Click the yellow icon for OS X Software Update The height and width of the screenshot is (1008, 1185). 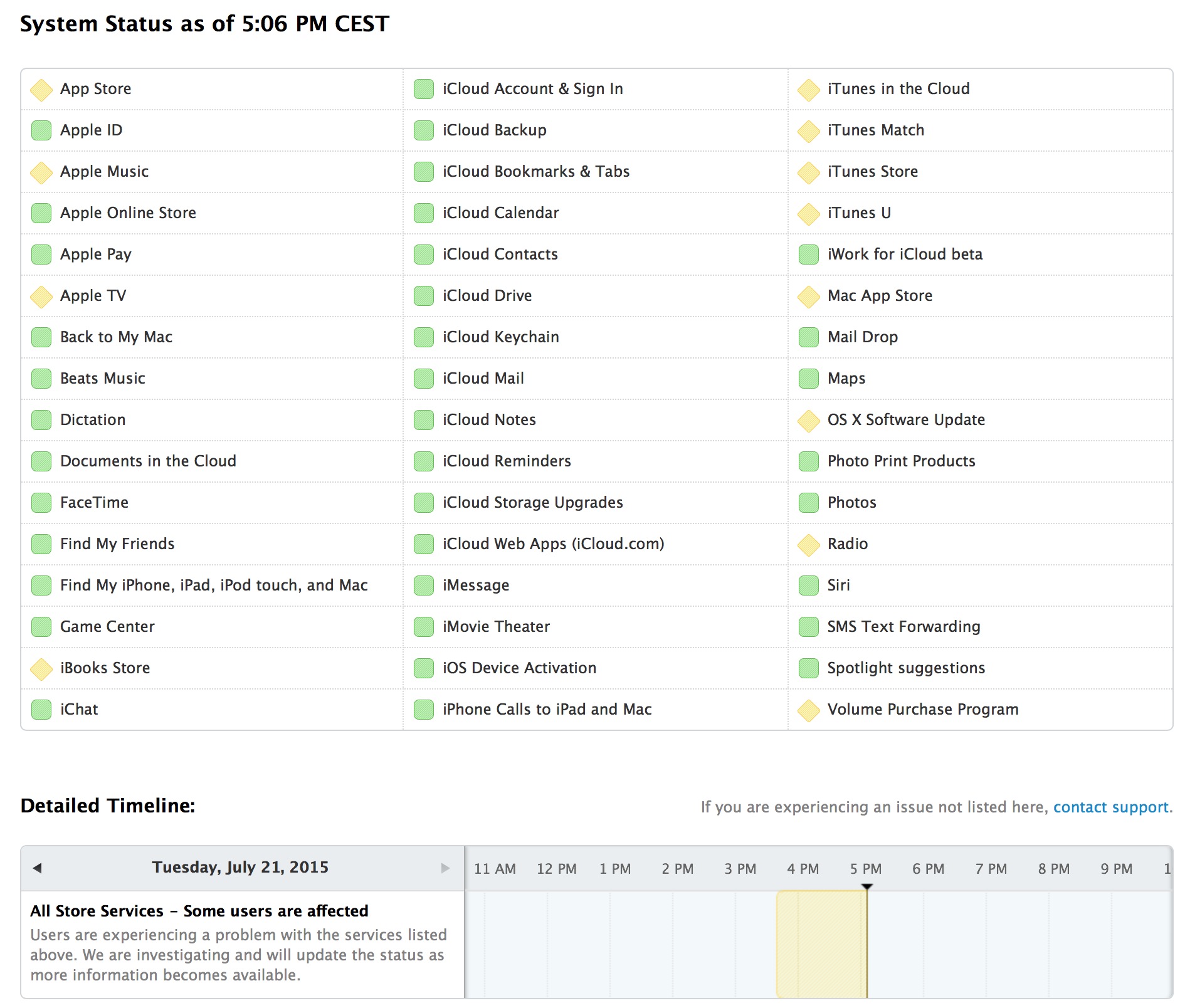(809, 421)
